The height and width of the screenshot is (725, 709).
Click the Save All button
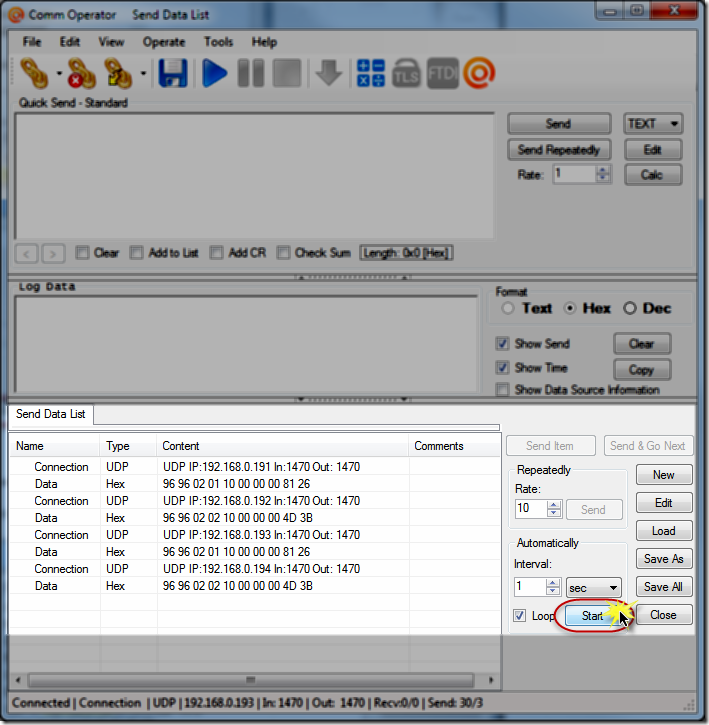click(x=664, y=587)
